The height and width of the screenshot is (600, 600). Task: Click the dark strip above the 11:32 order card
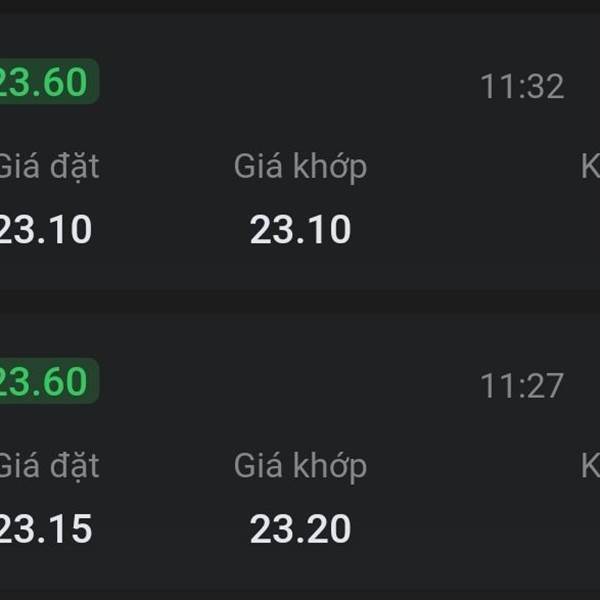click(300, 6)
